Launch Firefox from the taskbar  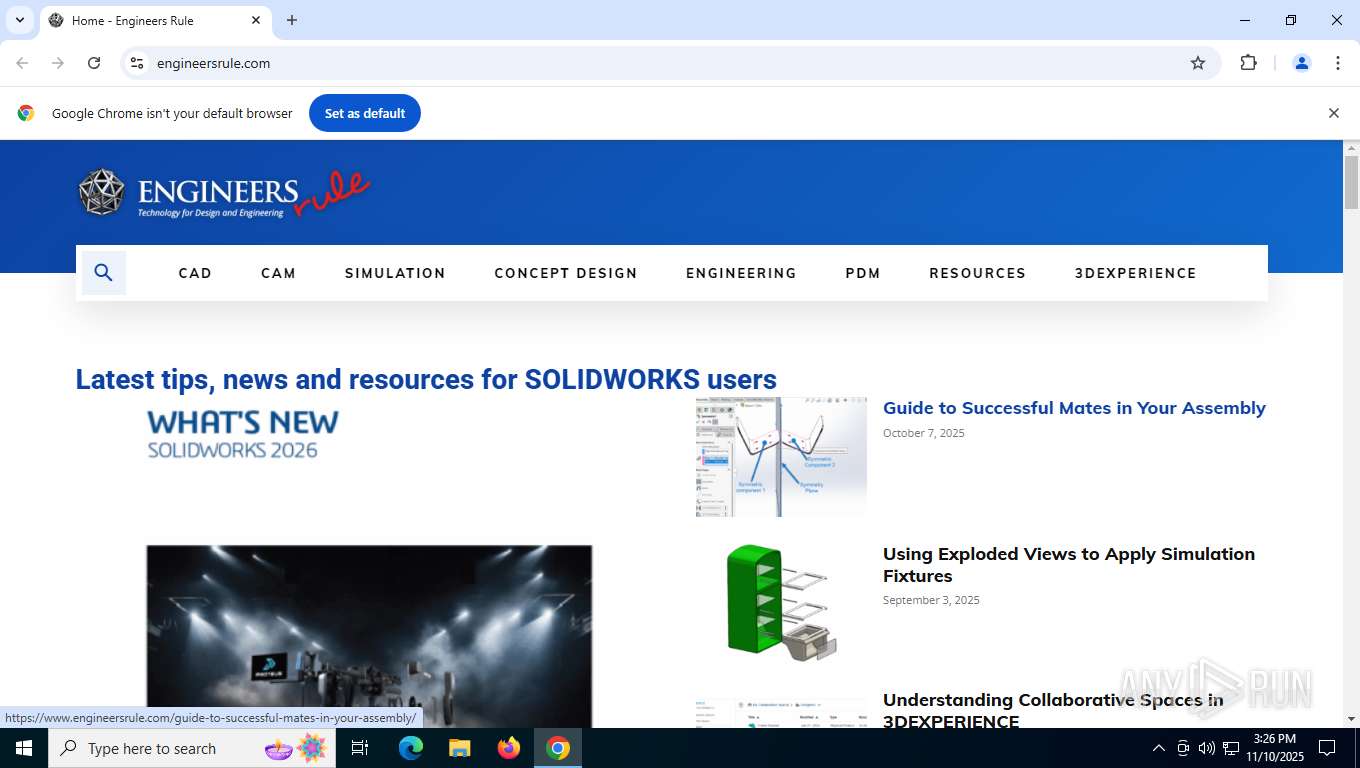509,748
